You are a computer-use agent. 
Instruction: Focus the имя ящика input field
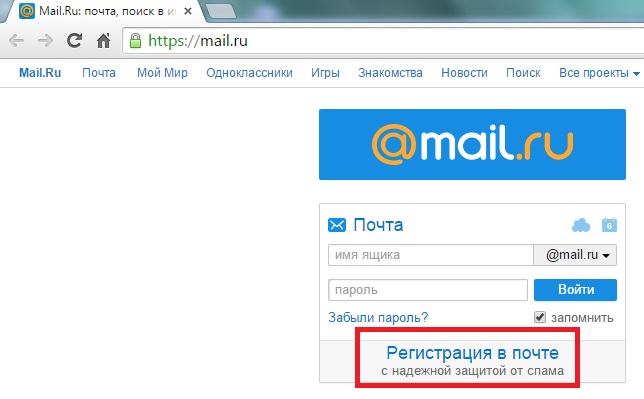click(x=431, y=255)
